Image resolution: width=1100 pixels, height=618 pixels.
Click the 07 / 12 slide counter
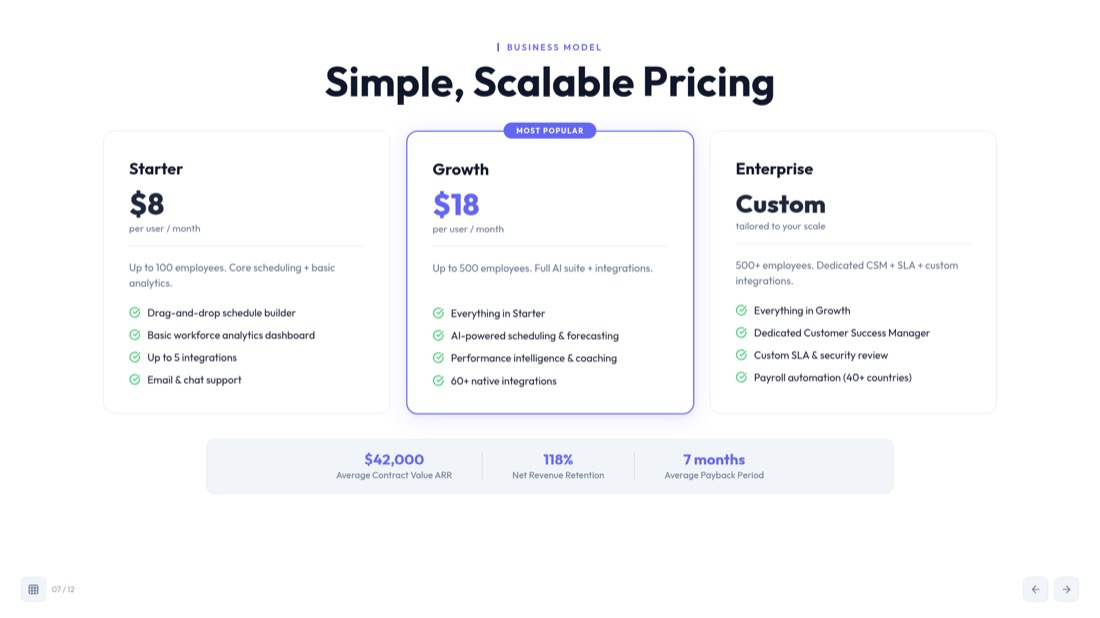click(63, 589)
